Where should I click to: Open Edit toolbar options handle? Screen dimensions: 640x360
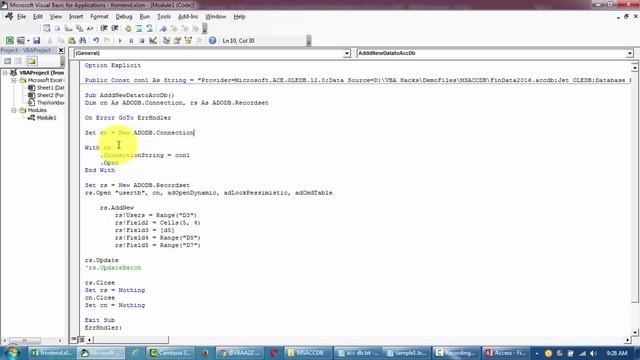coord(205,28)
